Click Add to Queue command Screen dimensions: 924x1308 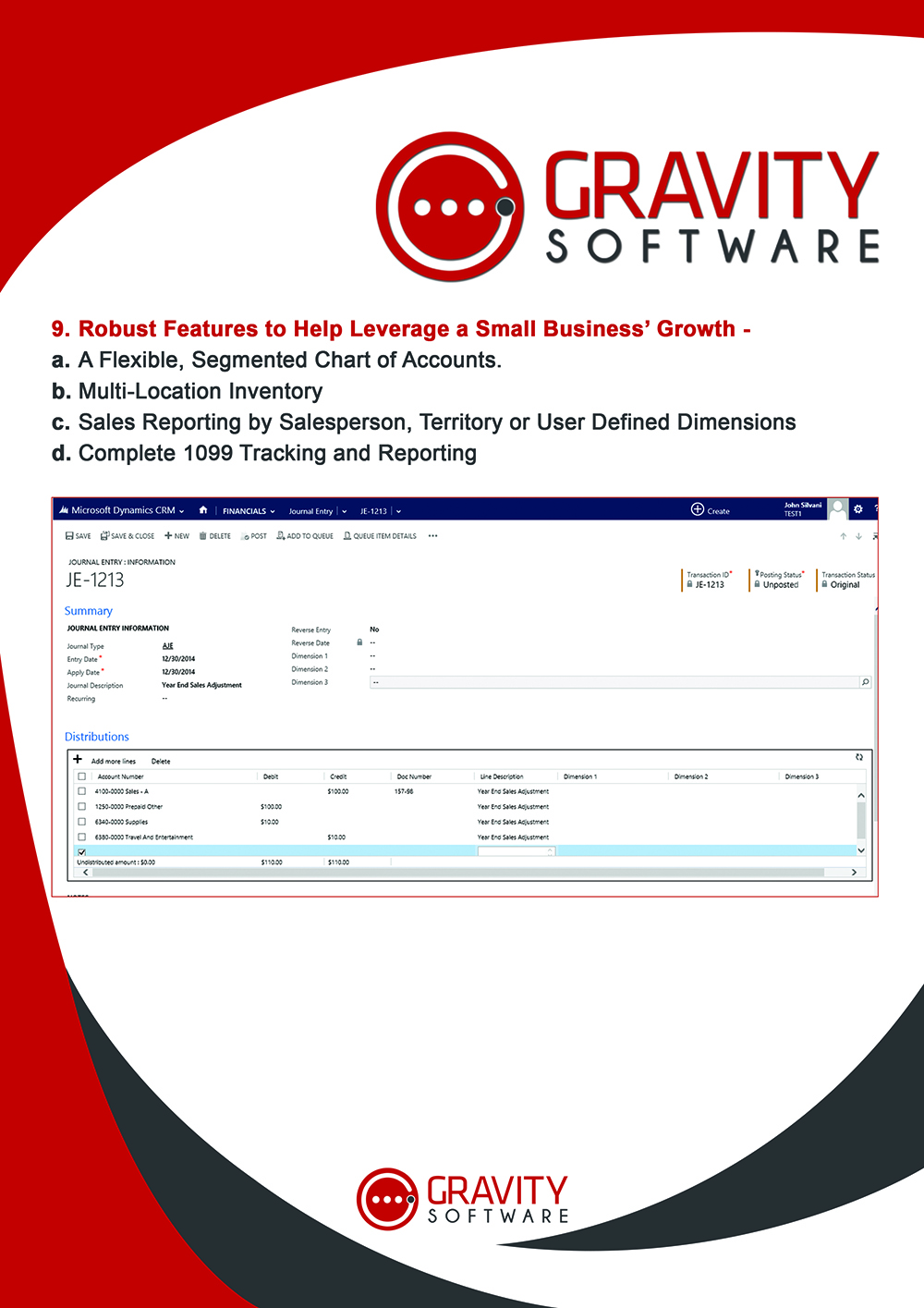(x=305, y=536)
